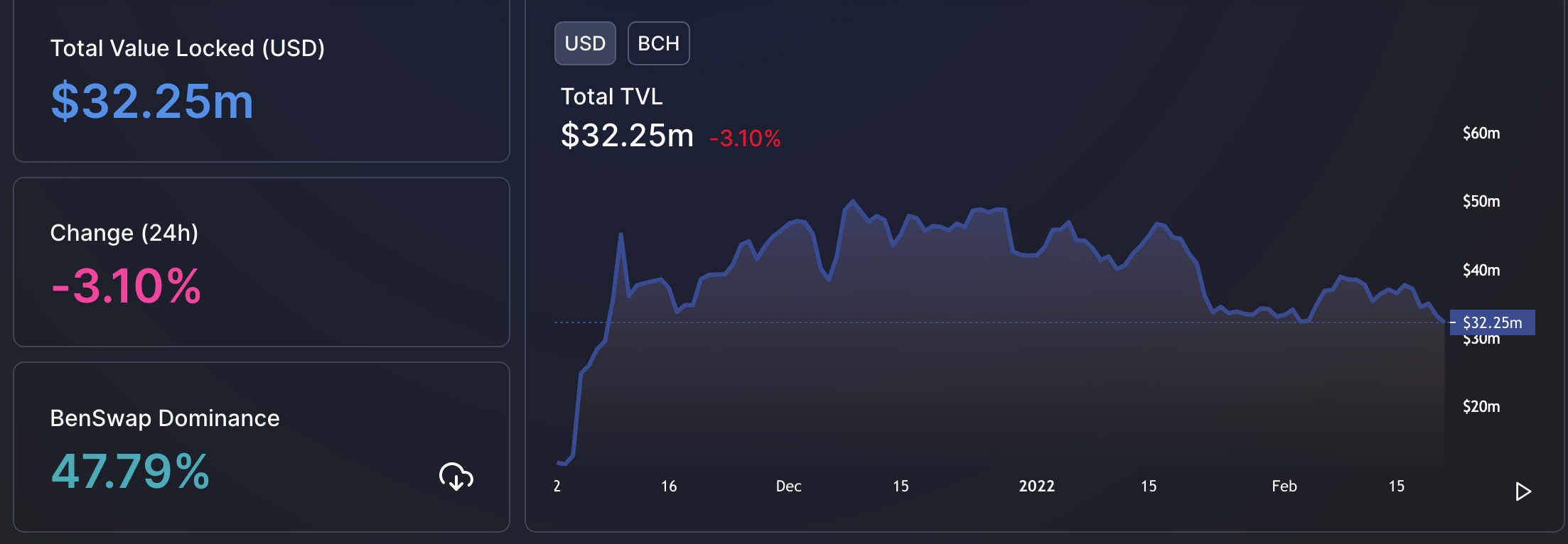Click the "Dec" date label on the x-axis
Viewport: 1568px width, 544px height.
[788, 486]
